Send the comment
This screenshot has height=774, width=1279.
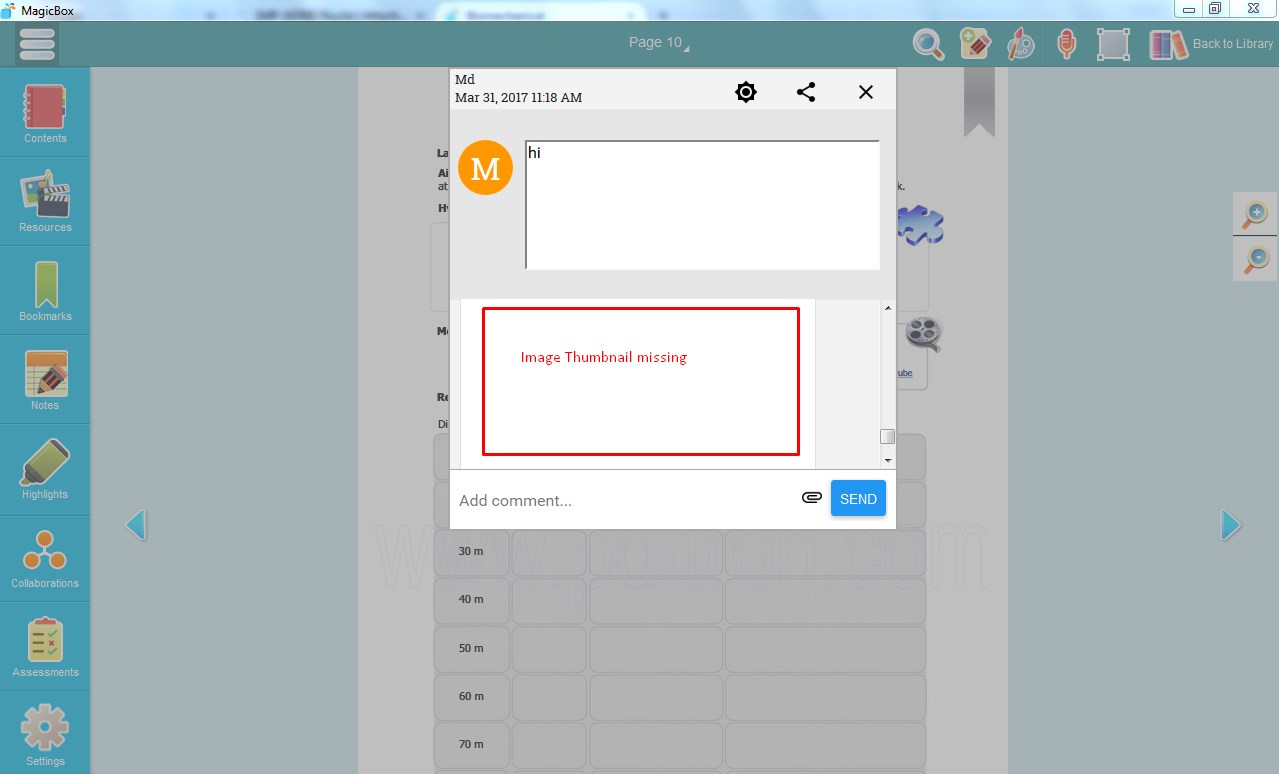[x=858, y=499]
